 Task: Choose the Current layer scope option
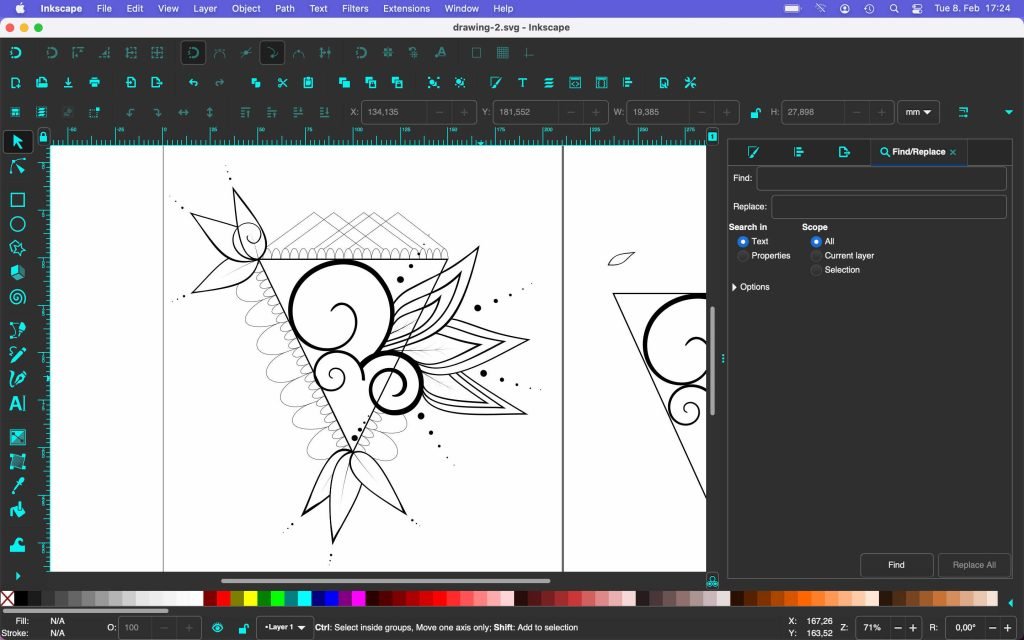(817, 256)
